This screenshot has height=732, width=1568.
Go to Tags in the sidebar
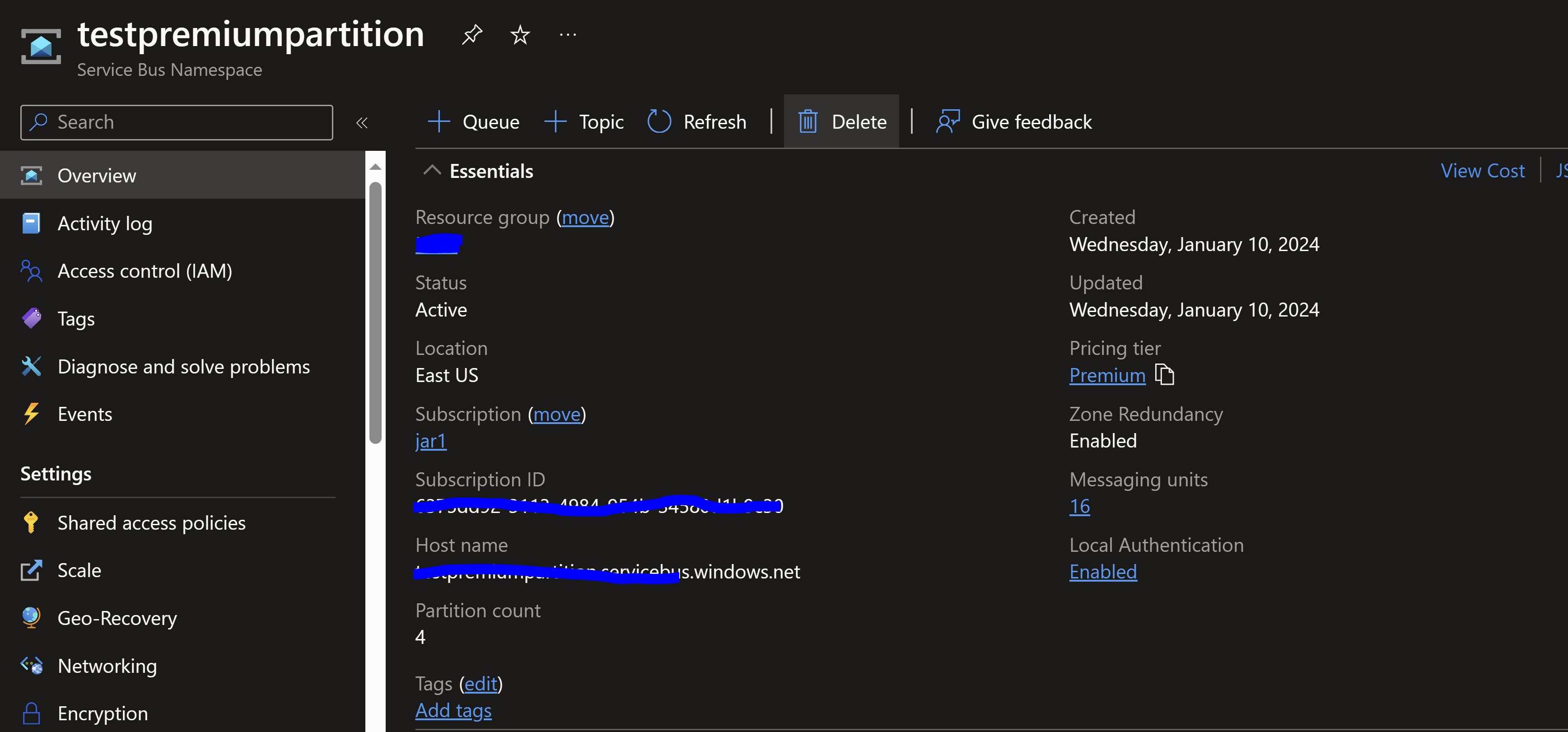coord(182,319)
